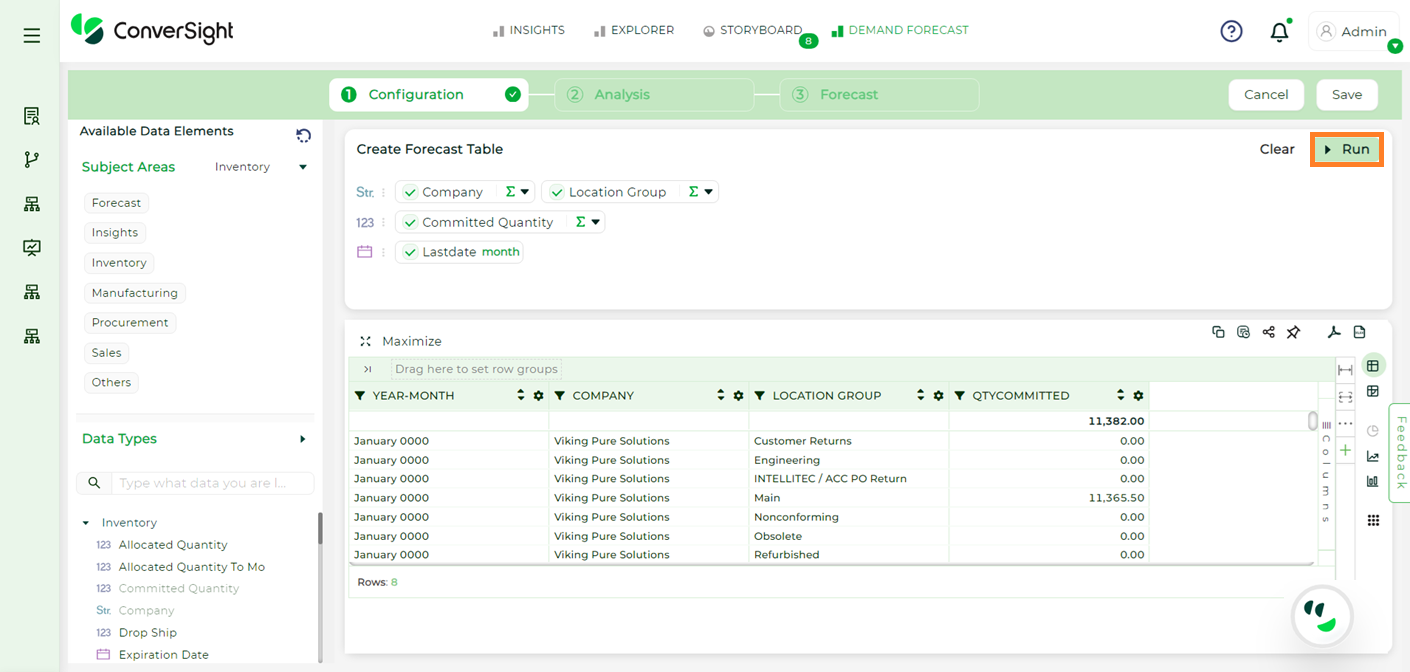This screenshot has height=672, width=1410.
Task: Go to EXPLORER tab
Action: coord(634,30)
